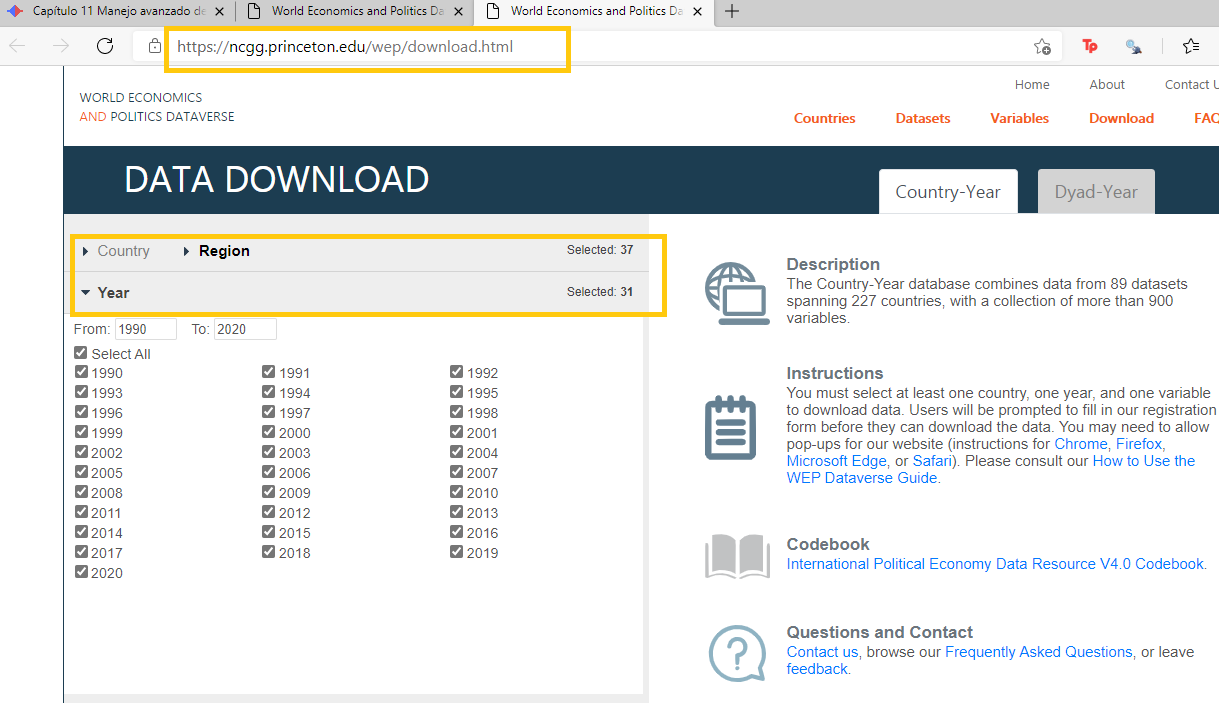Open the favorites list icon

1190,46
